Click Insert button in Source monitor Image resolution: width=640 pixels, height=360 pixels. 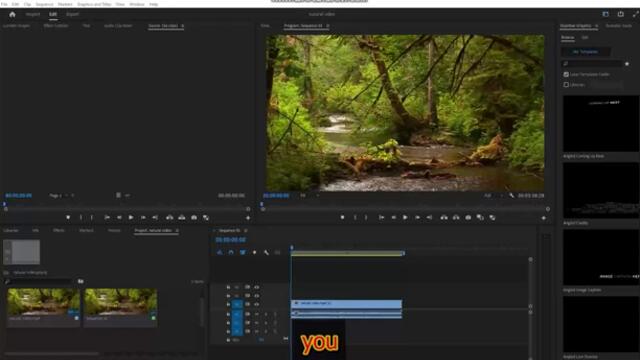169,218
